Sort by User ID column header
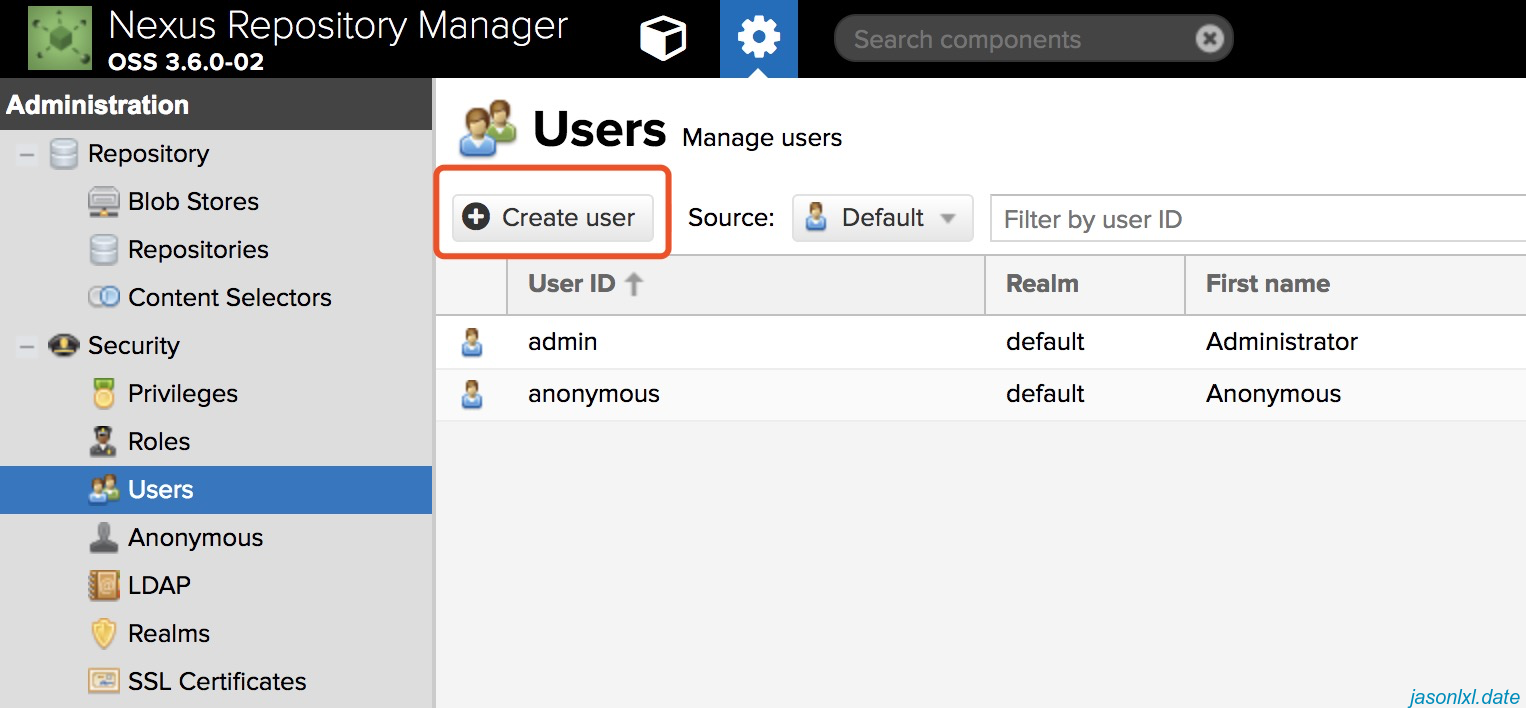 tap(746, 284)
